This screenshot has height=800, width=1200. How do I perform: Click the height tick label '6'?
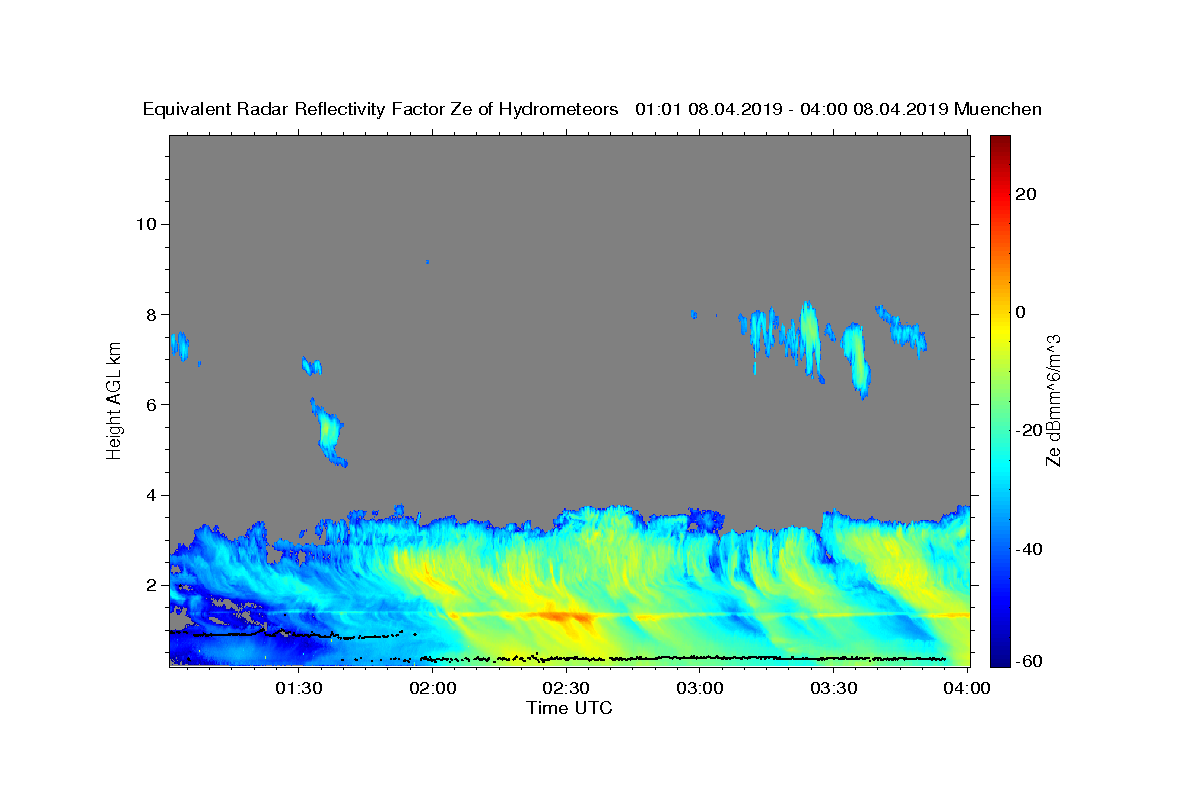tap(150, 405)
